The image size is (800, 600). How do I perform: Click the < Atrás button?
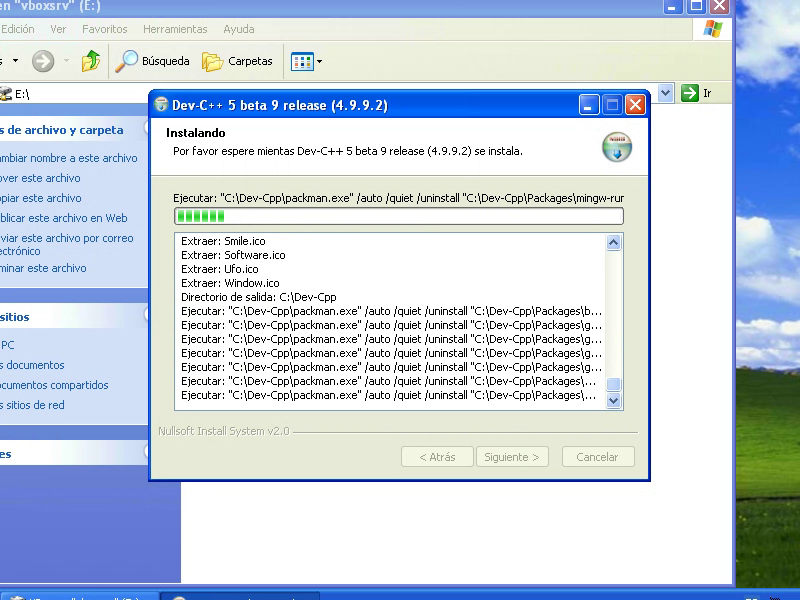point(437,457)
